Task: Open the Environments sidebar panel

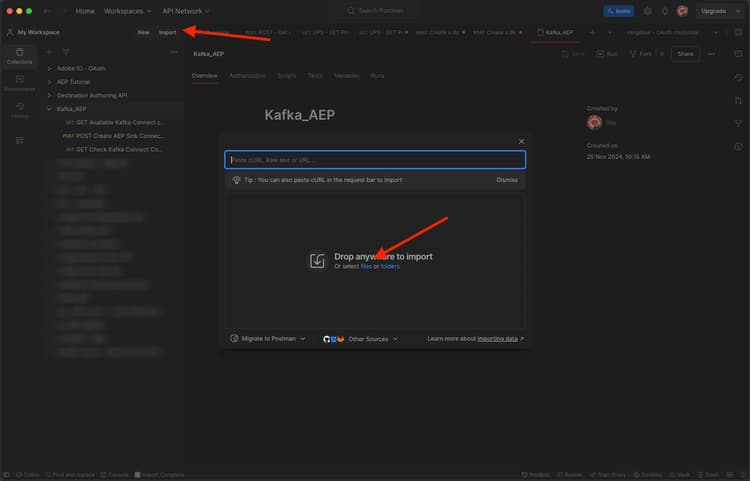Action: 20,83
